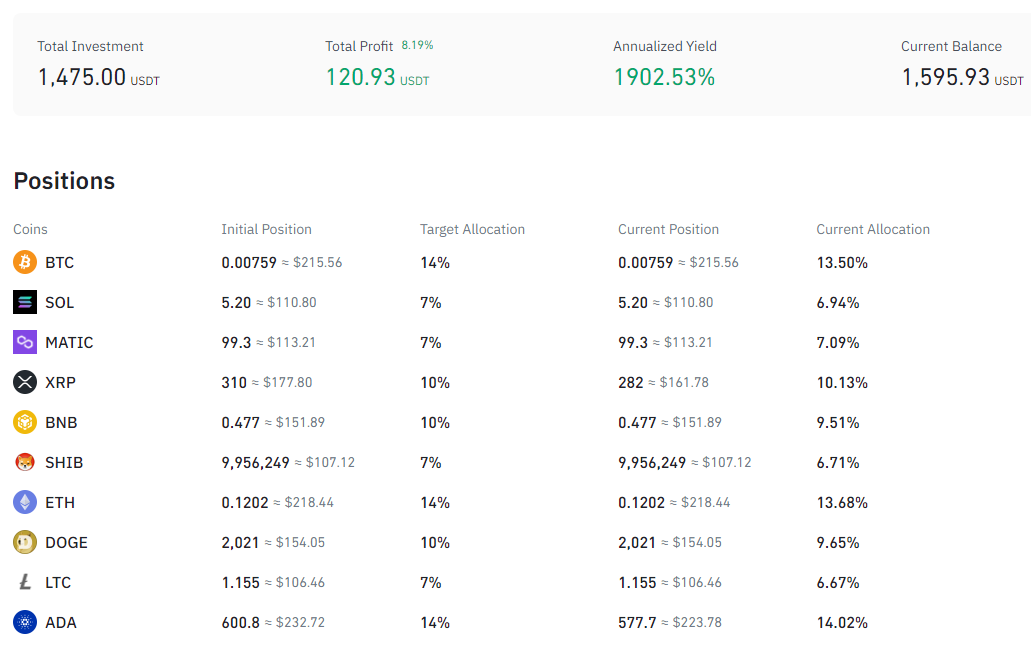Click ADA initial position 600.8 ≈ $232.72
Screen dimensions: 1031x652
(274, 622)
